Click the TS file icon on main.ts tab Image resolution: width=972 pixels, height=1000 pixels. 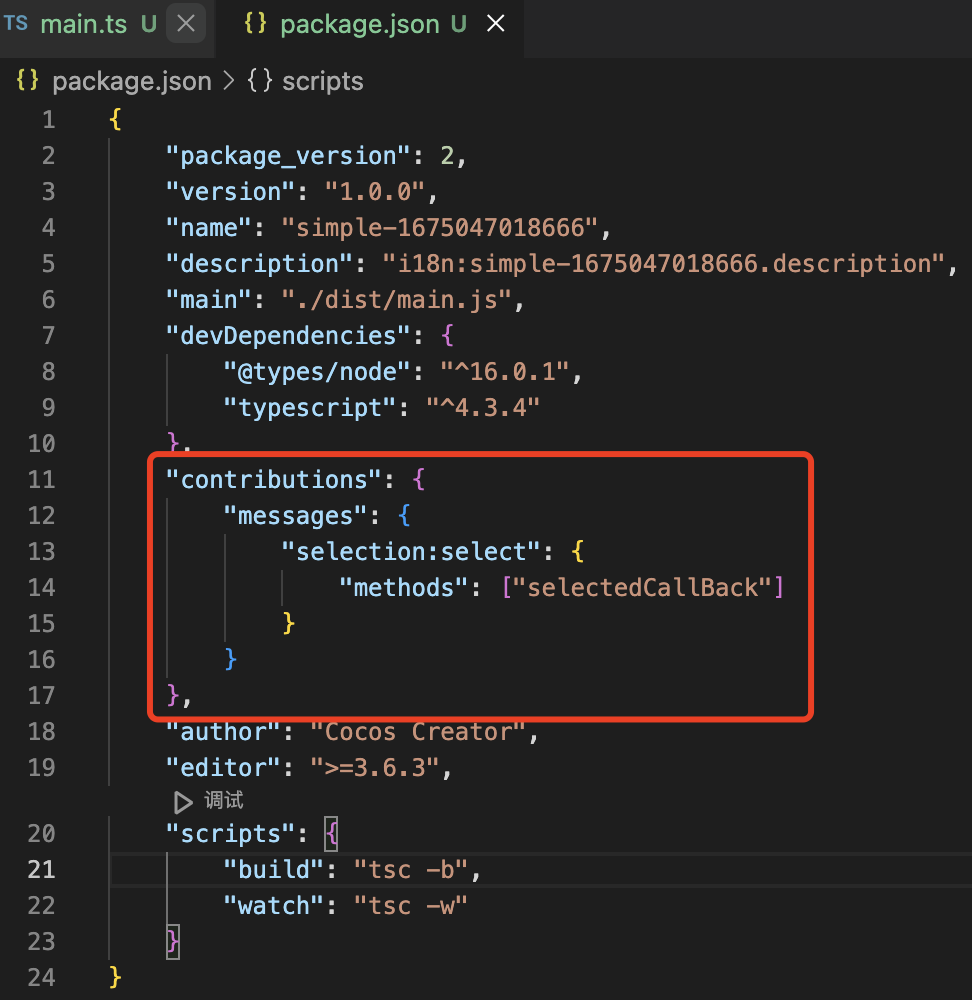[x=16, y=24]
